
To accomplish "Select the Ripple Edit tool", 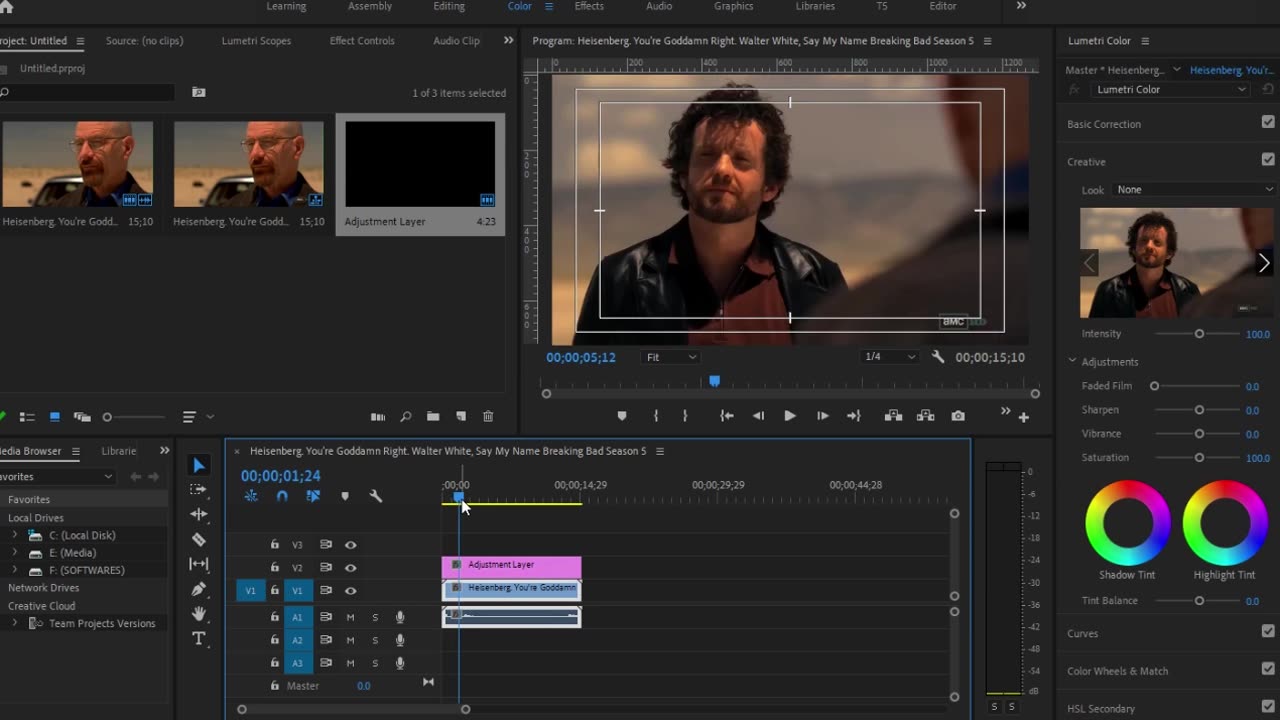I will click(x=198, y=514).
